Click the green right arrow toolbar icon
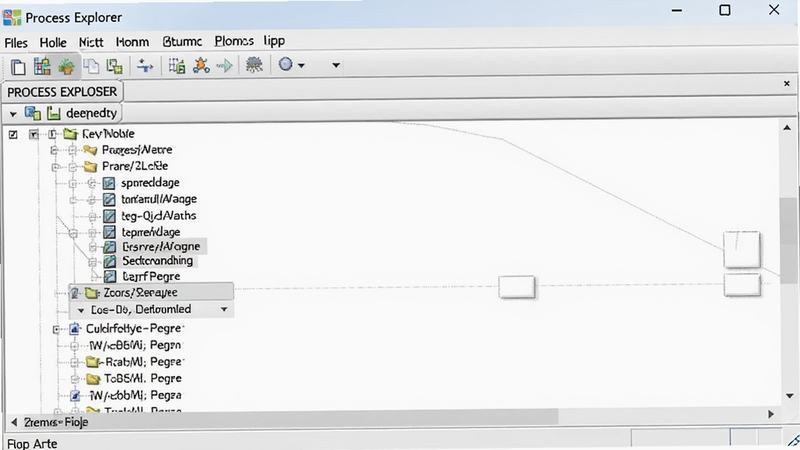800x450 pixels. pos(224,65)
